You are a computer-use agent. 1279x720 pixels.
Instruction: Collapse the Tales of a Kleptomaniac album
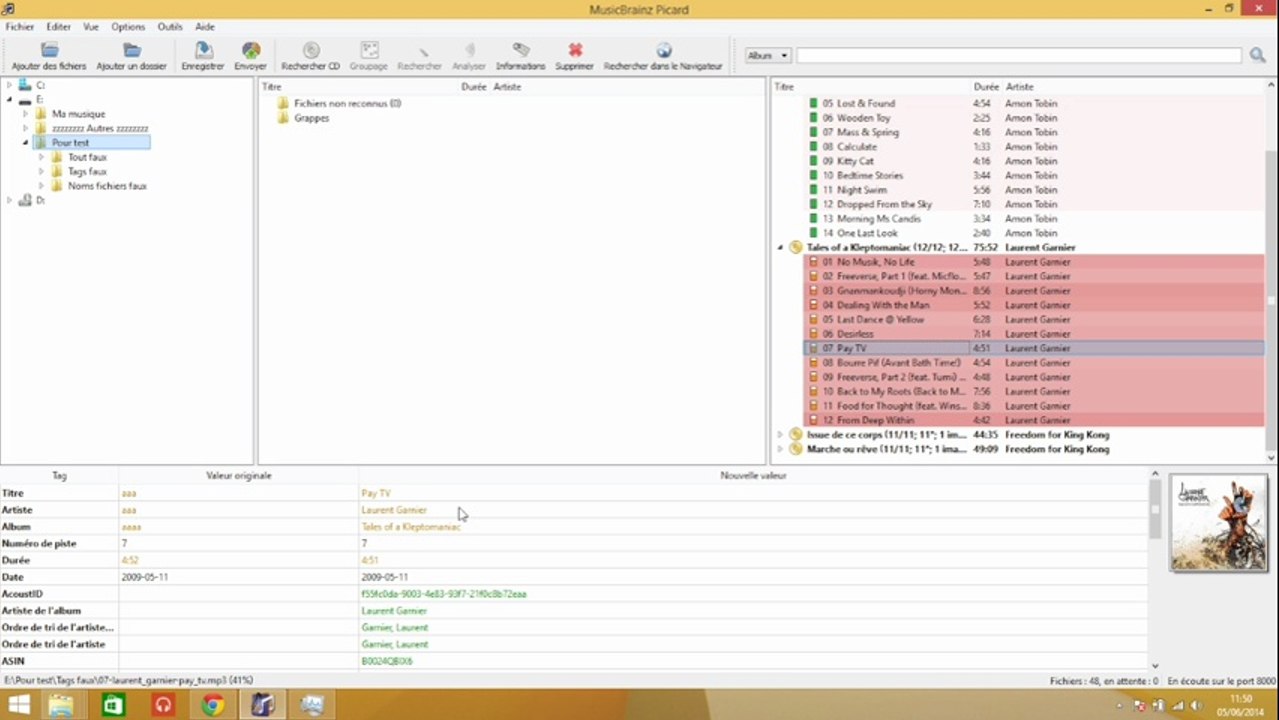780,247
